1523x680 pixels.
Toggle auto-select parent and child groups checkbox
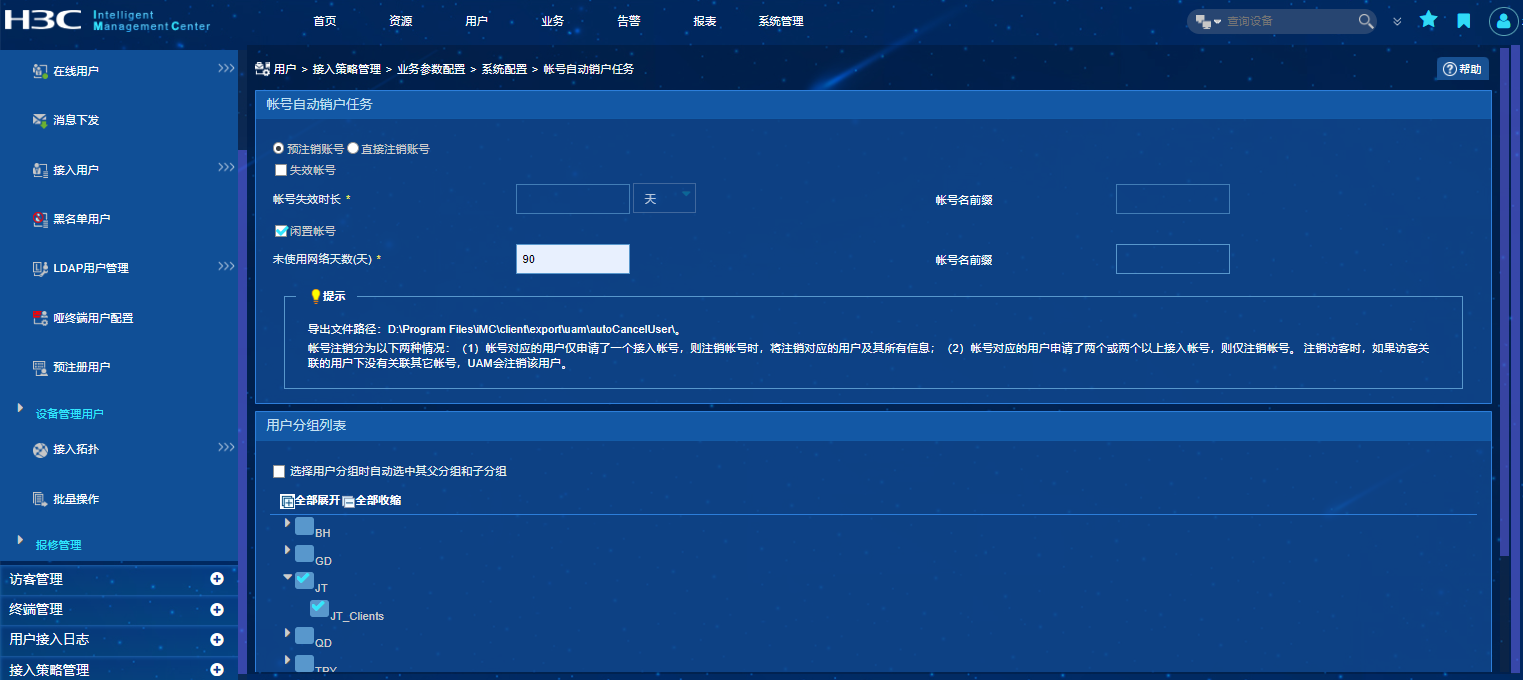[x=279, y=471]
